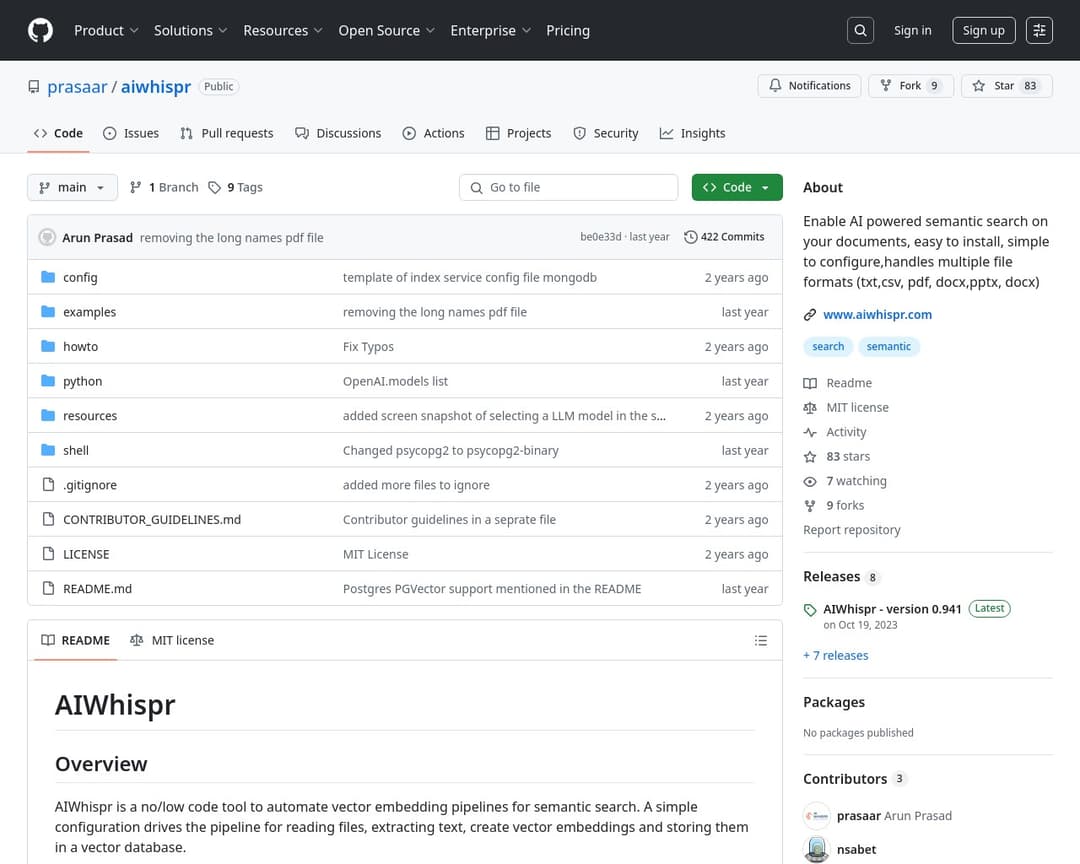The height and width of the screenshot is (864, 1080).
Task: Click the prasaar contributor avatar
Action: click(816, 815)
